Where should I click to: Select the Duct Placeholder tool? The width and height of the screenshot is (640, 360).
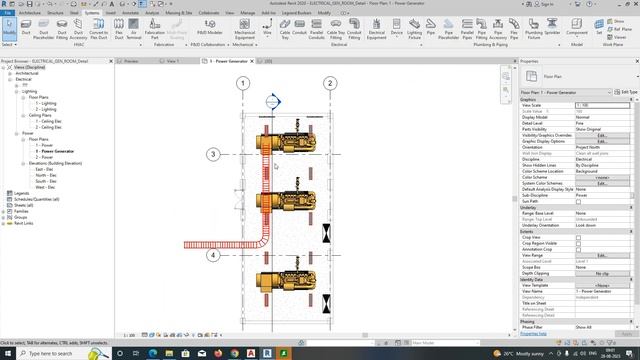click(x=44, y=29)
